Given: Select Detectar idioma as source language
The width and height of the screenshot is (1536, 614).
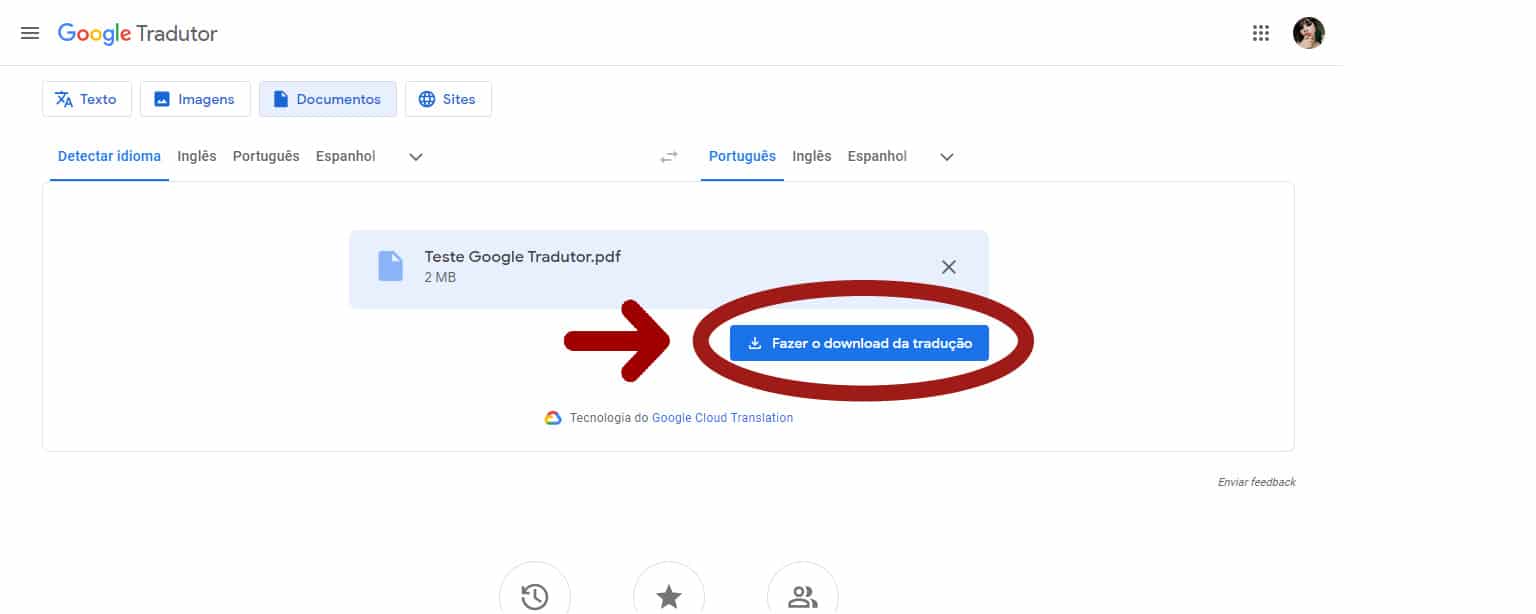Looking at the screenshot, I should [108, 156].
